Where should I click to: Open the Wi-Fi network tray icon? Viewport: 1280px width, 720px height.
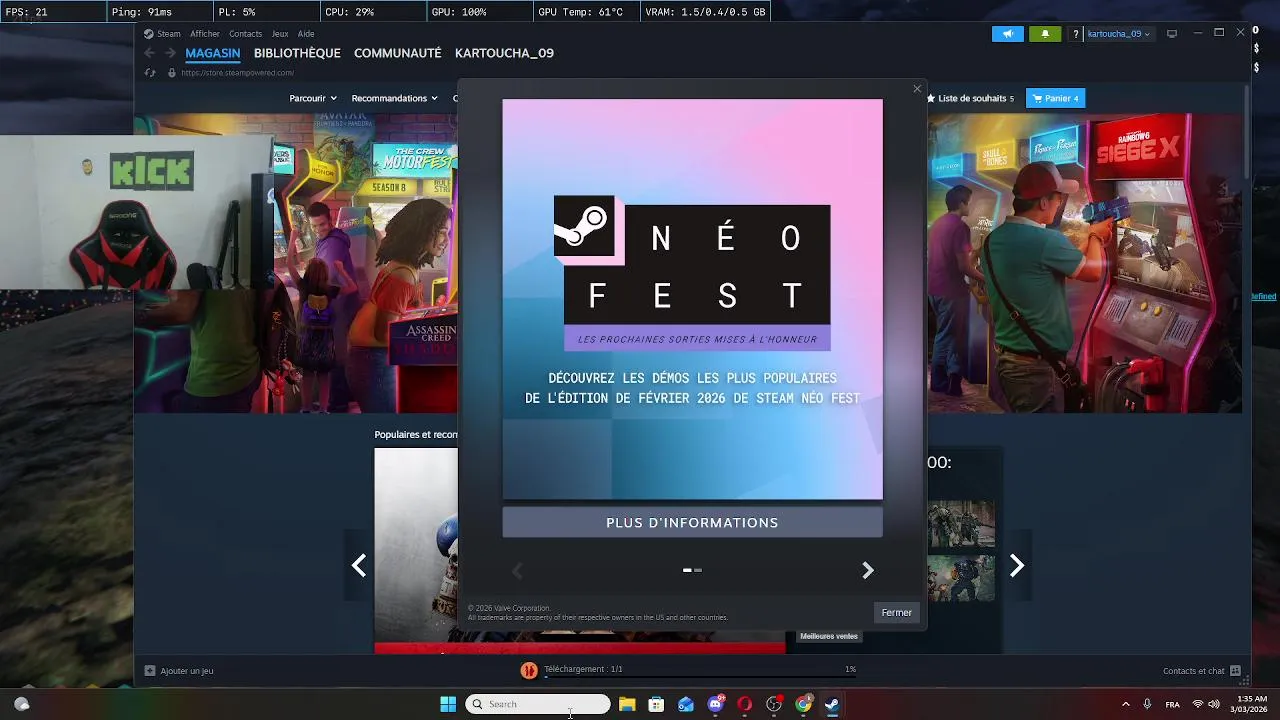(1198, 704)
